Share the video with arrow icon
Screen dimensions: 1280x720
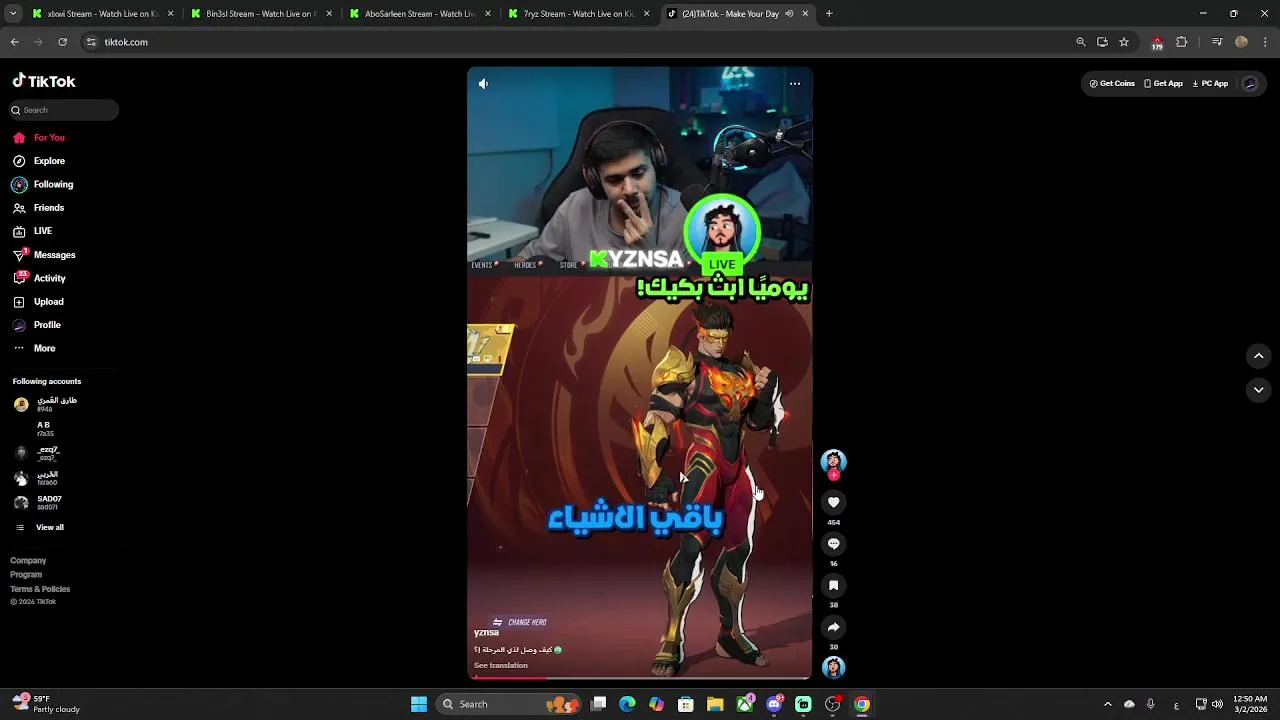pos(833,627)
